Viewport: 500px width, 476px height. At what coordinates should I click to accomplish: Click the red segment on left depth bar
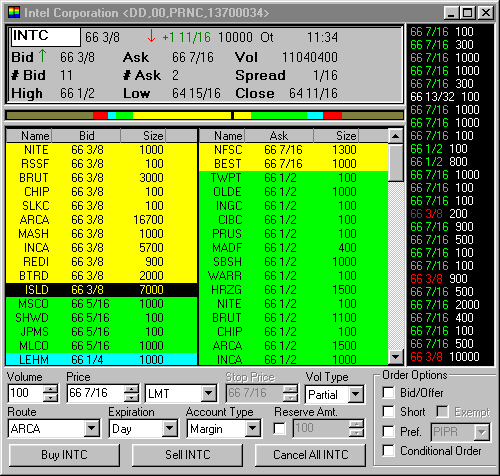[x=100, y=116]
